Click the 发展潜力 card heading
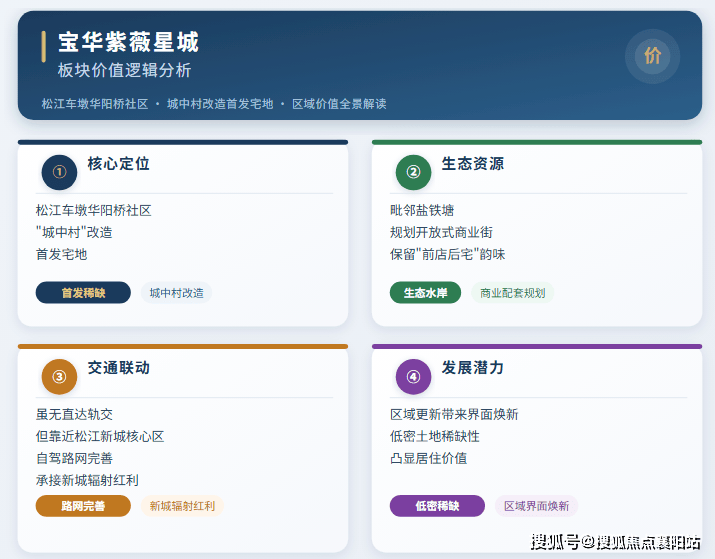This screenshot has height=559, width=715. click(x=472, y=367)
